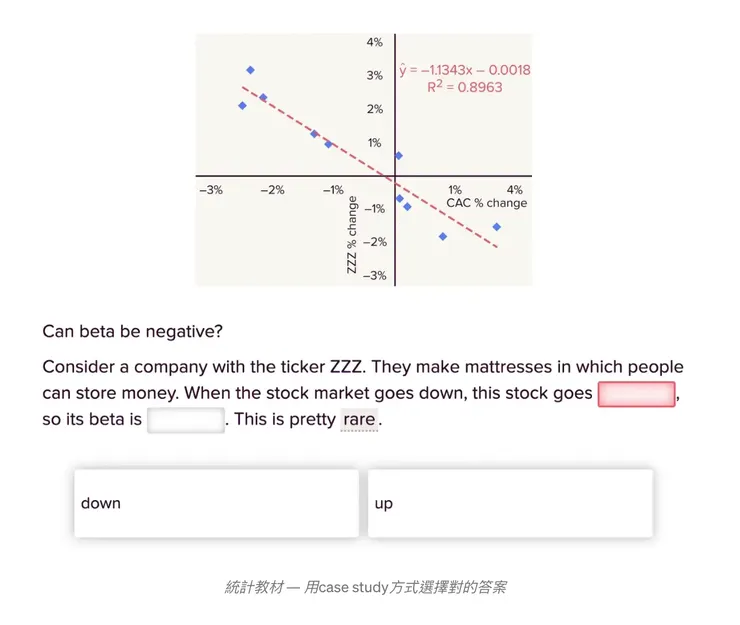Click the regression equation above the chart
The width and height of the screenshot is (740, 625).
click(465, 70)
